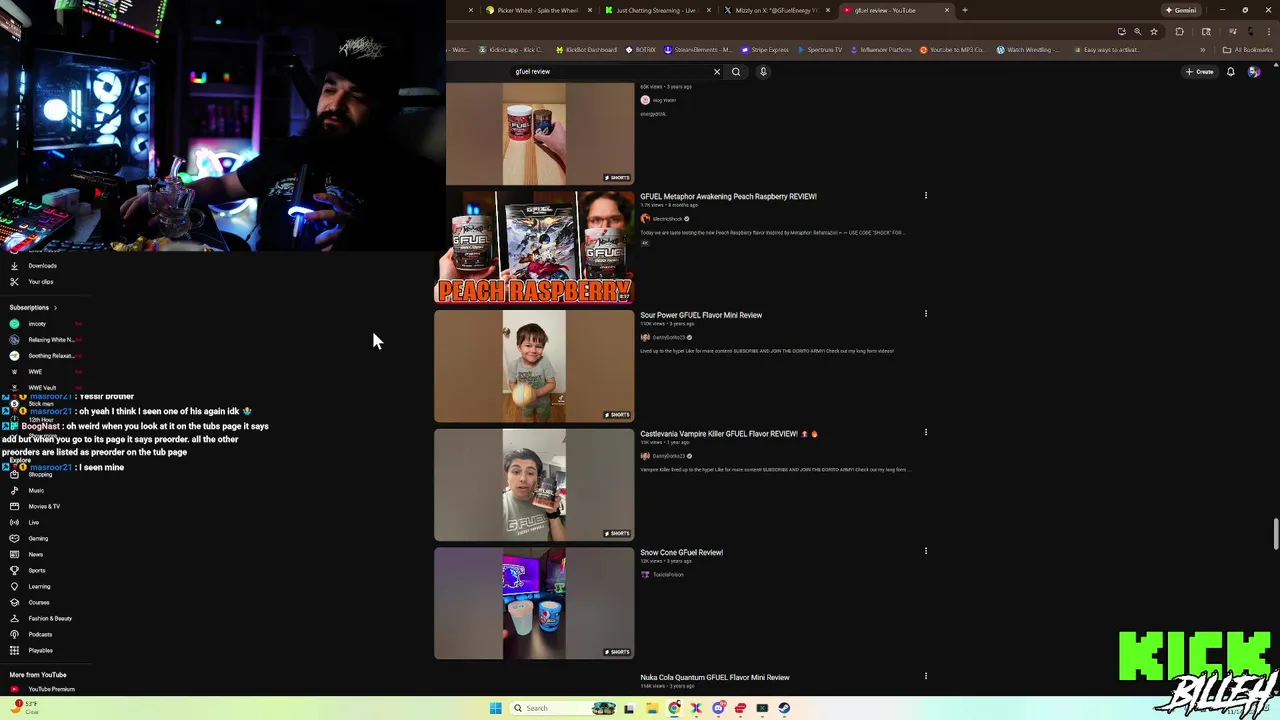Open options menu for Nuka Cola Quantum review
Screen dimensions: 1280x720
[x=926, y=677]
